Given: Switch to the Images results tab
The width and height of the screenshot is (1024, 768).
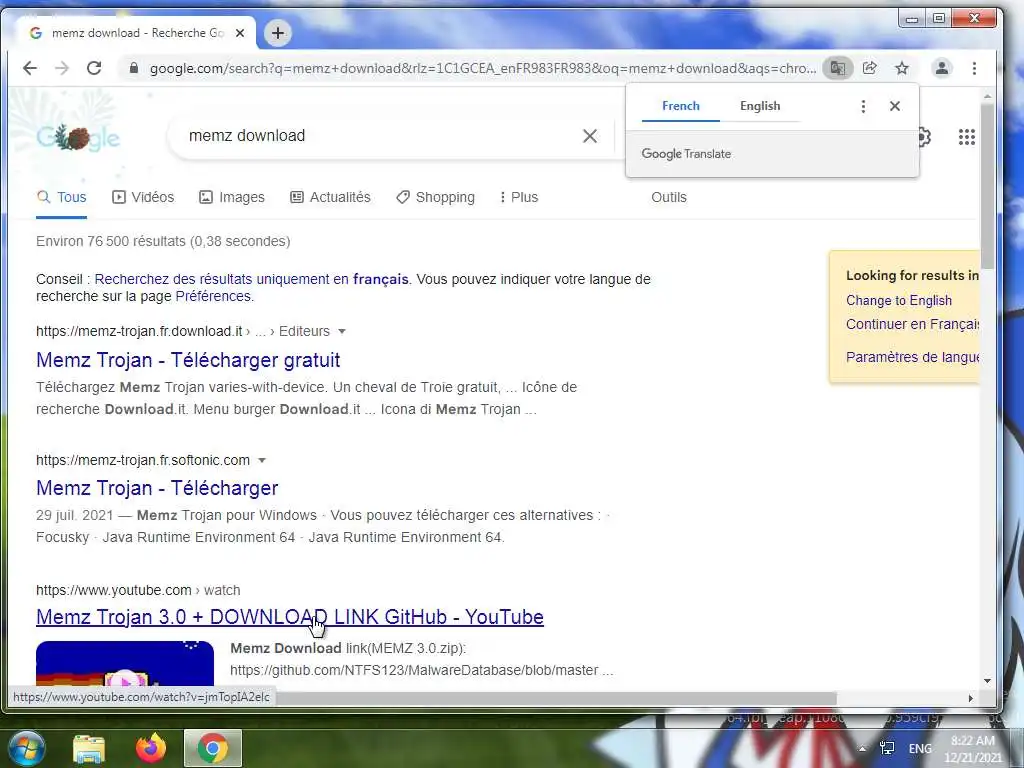Looking at the screenshot, I should click(x=232, y=197).
